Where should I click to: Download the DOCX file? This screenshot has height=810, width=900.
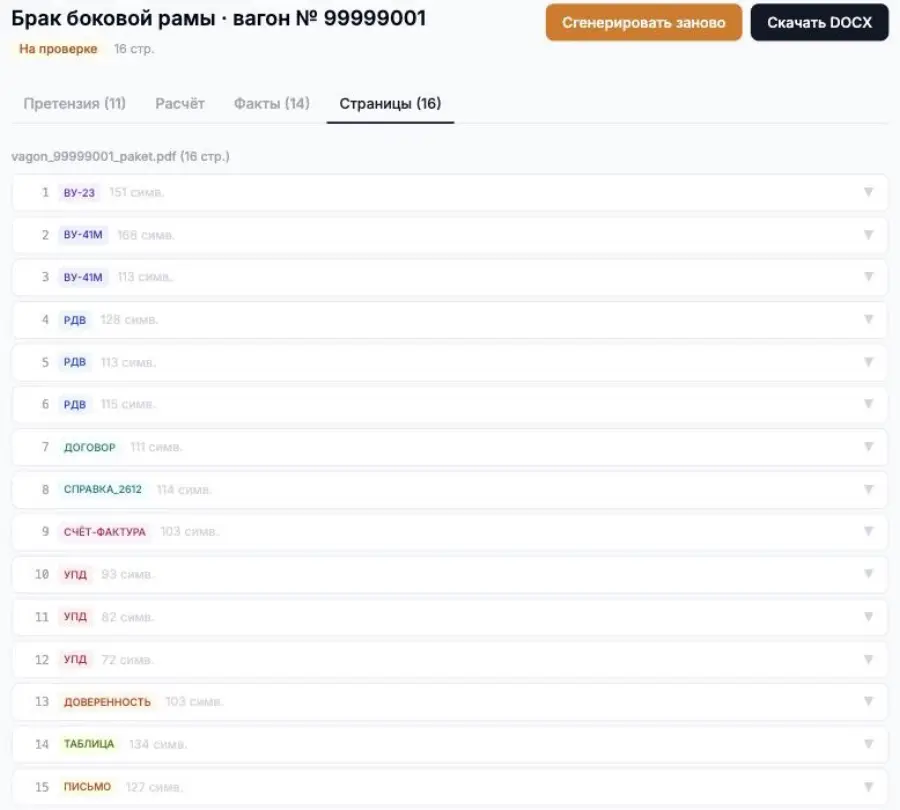pos(819,22)
